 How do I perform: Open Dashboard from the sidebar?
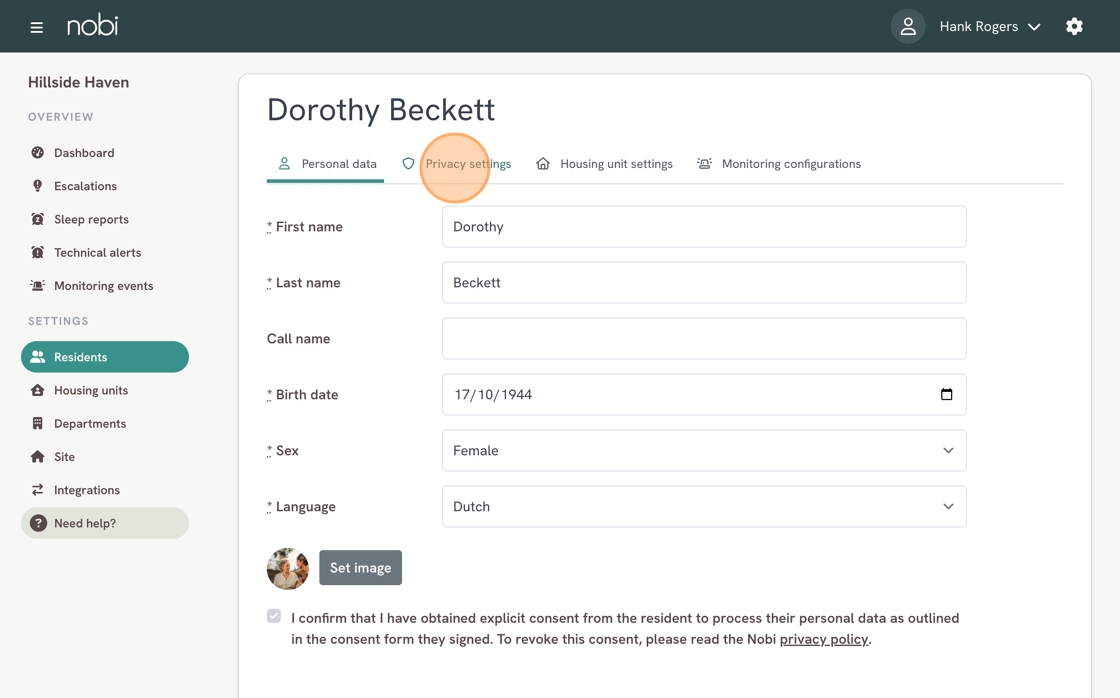pyautogui.click(x=84, y=153)
